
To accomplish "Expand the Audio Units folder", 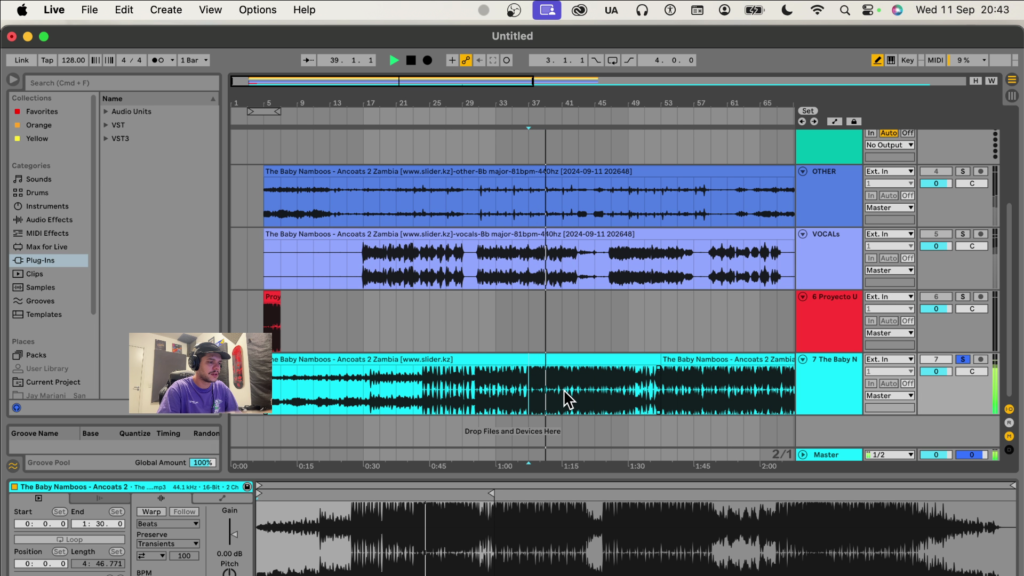I will pos(106,112).
